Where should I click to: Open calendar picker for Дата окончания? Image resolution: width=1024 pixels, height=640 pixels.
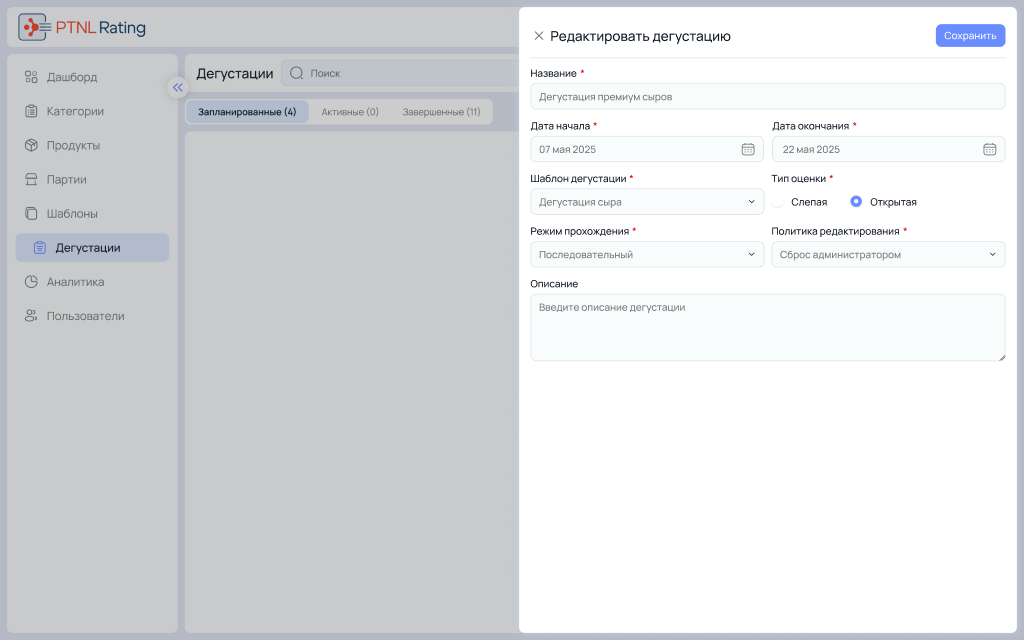[989, 149]
